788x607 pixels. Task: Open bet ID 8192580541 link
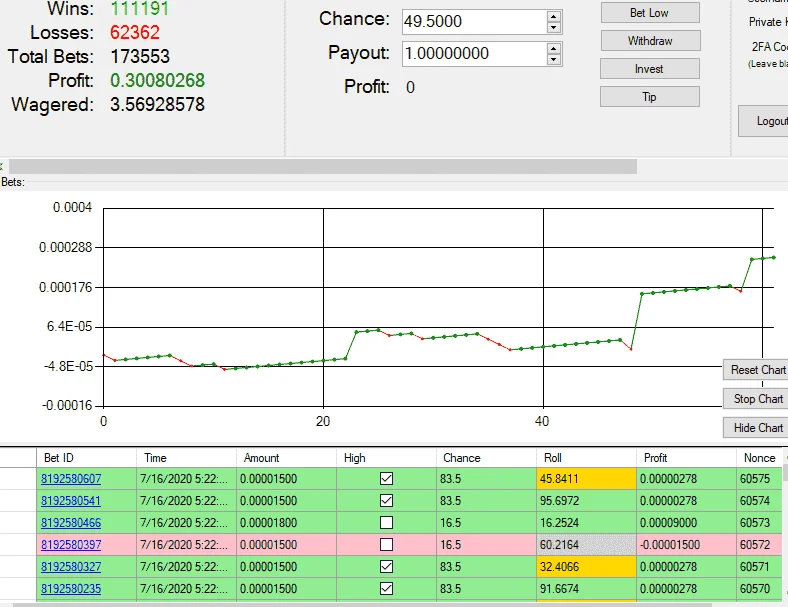point(71,501)
